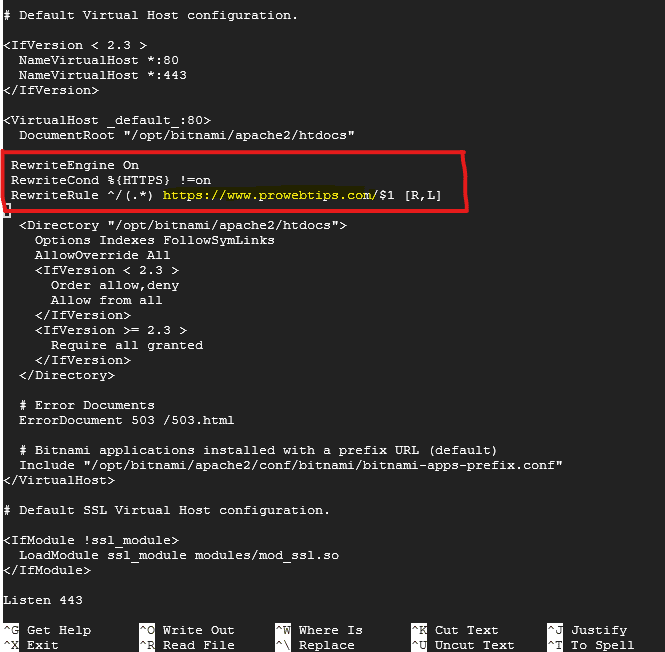Click the [R,L] flags in RewriteRule
The height and width of the screenshot is (652, 665).
point(423,195)
